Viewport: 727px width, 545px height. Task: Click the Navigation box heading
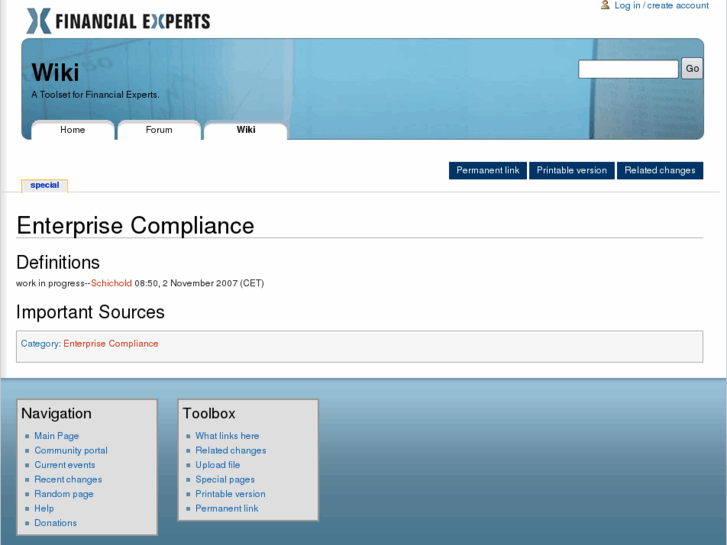57,413
